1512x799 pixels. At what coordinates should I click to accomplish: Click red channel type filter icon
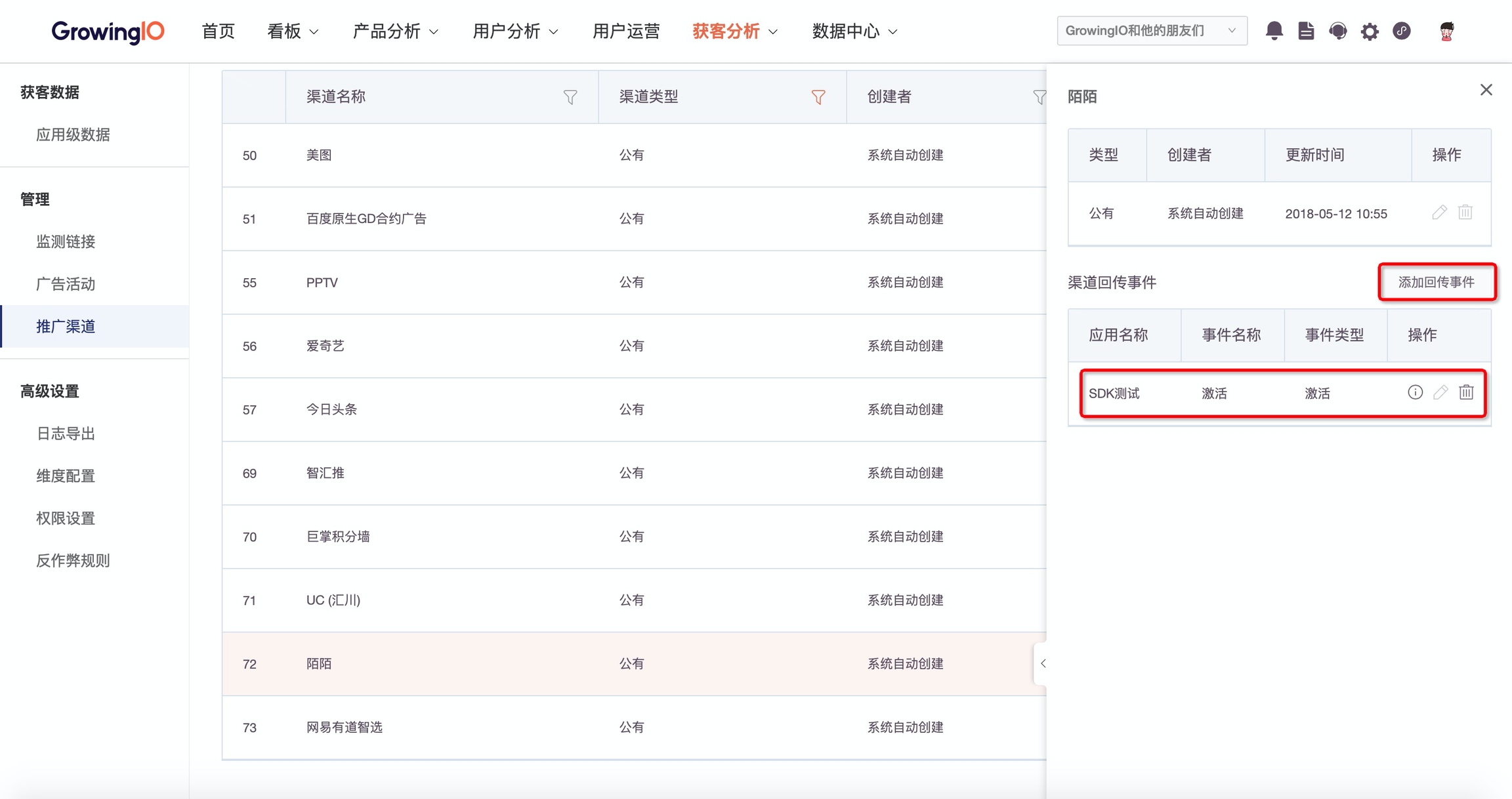[818, 97]
